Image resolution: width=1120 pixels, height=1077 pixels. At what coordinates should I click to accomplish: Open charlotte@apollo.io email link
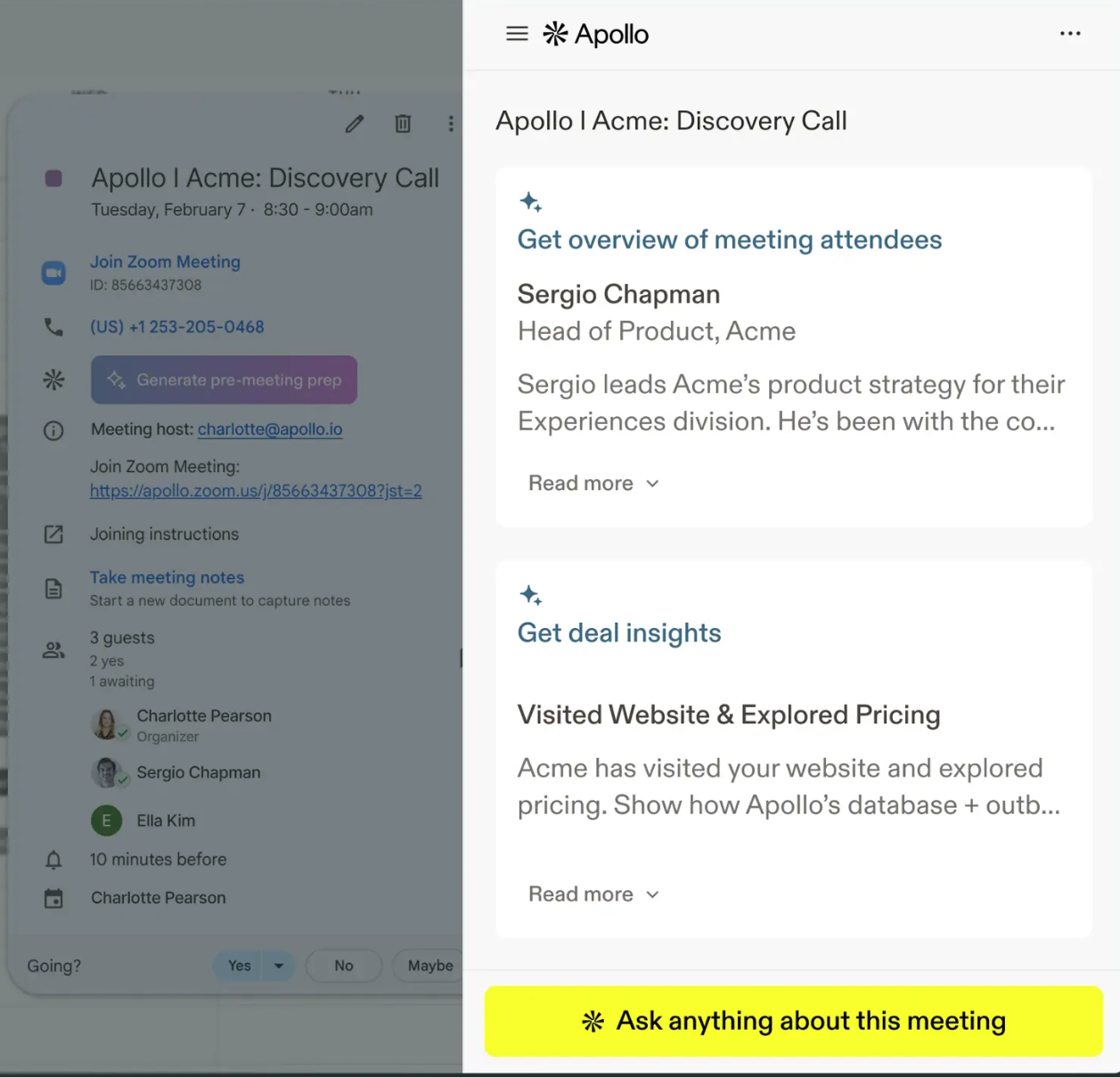[270, 429]
